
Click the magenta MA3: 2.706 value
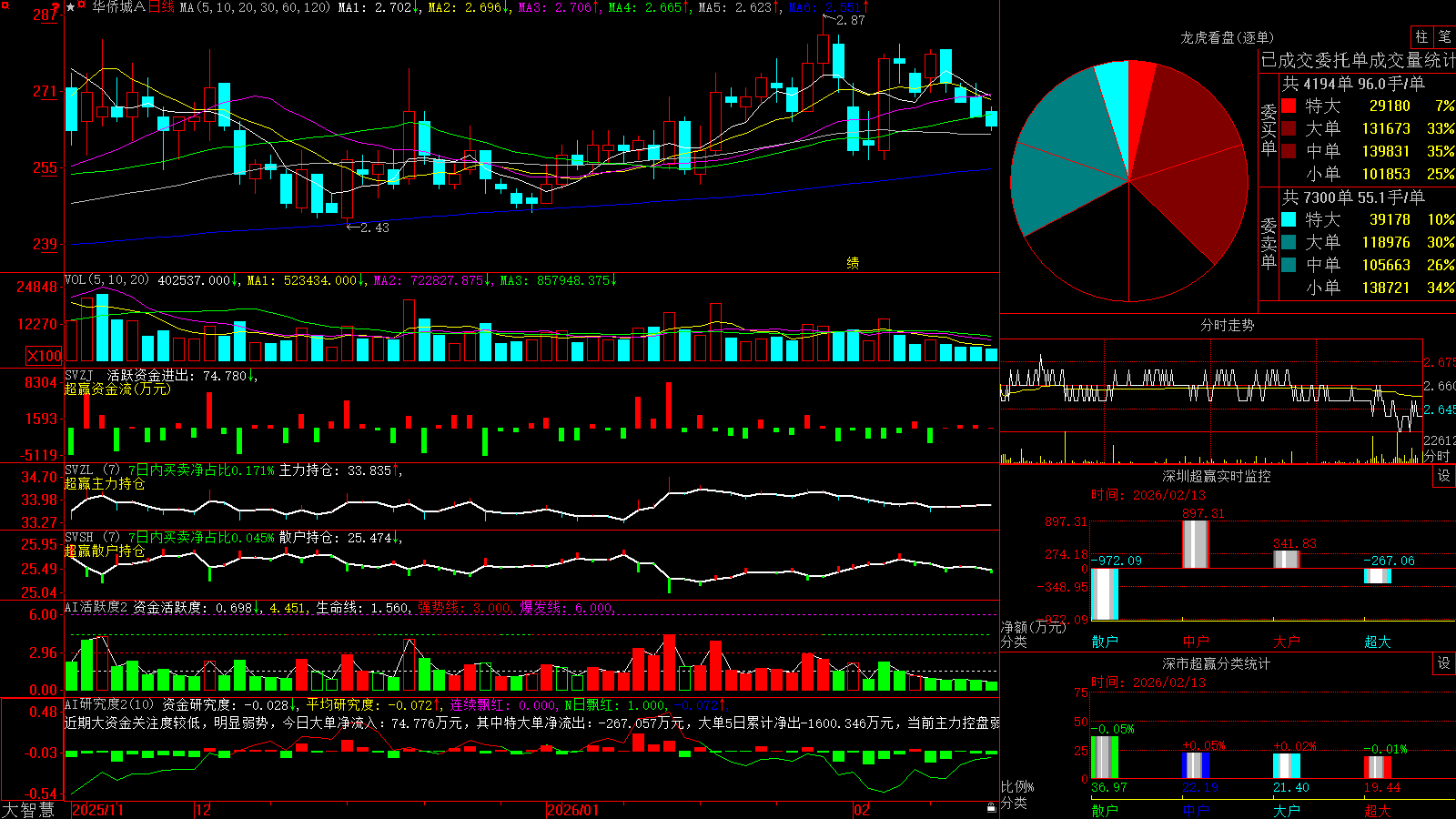pyautogui.click(x=559, y=7)
